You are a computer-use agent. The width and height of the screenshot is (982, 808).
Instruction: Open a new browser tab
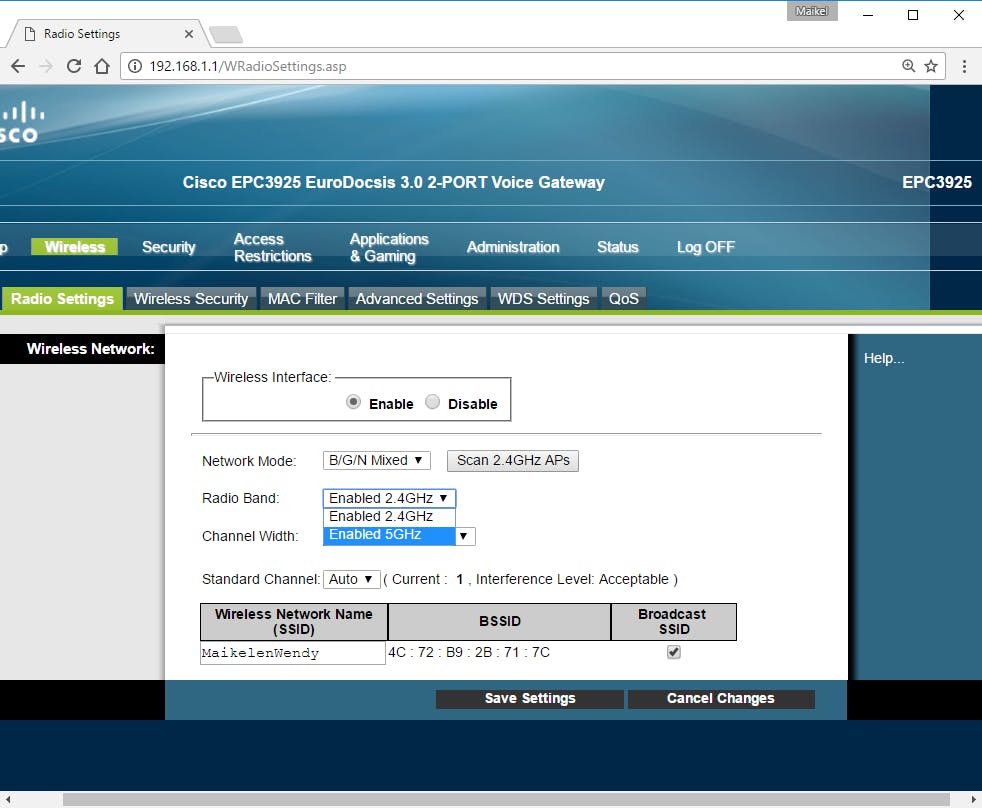pyautogui.click(x=225, y=34)
